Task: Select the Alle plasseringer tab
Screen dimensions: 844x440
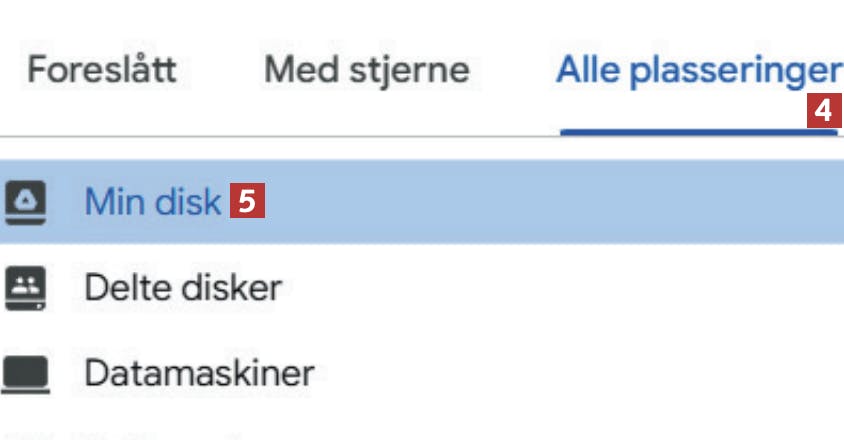Action: [698, 71]
